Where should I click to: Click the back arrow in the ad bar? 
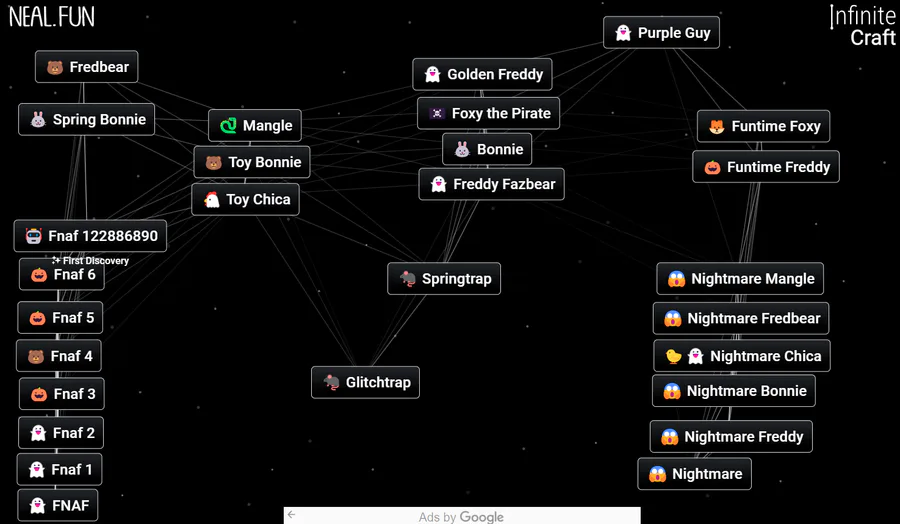tap(292, 514)
